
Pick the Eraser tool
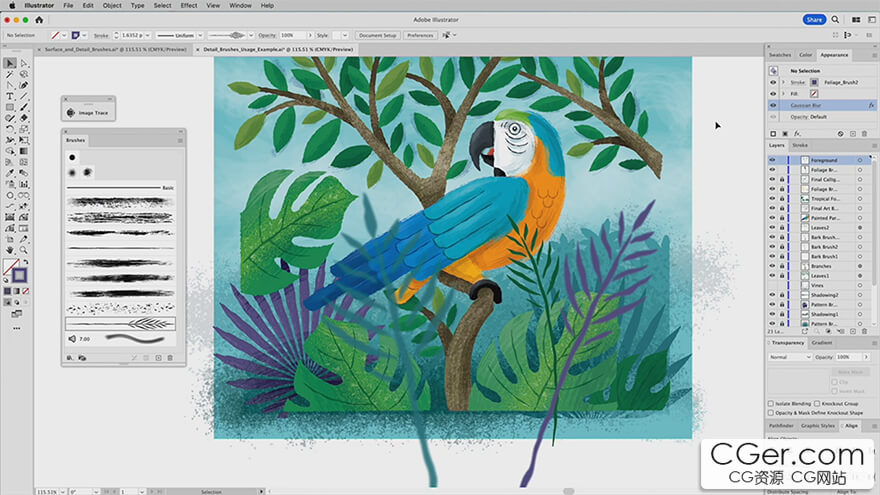point(24,118)
